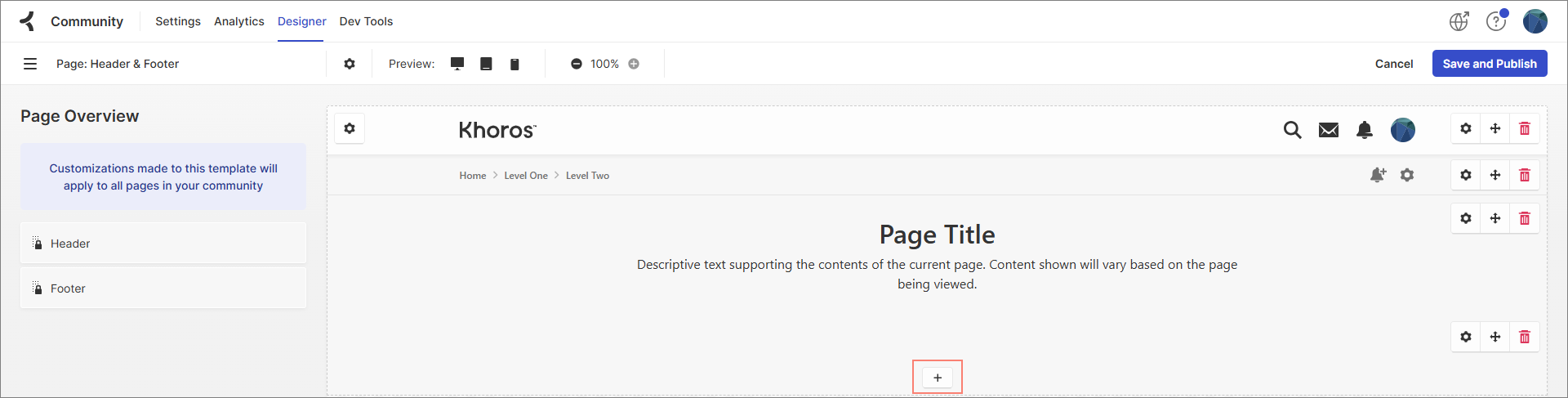The height and width of the screenshot is (398, 1568).
Task: Delete the Khoros header row with trash icon
Action: coord(1524,128)
